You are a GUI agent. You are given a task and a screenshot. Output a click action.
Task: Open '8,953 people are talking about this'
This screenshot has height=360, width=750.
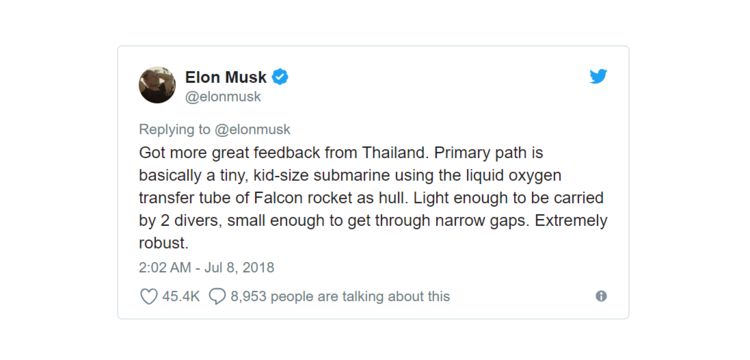(340, 296)
